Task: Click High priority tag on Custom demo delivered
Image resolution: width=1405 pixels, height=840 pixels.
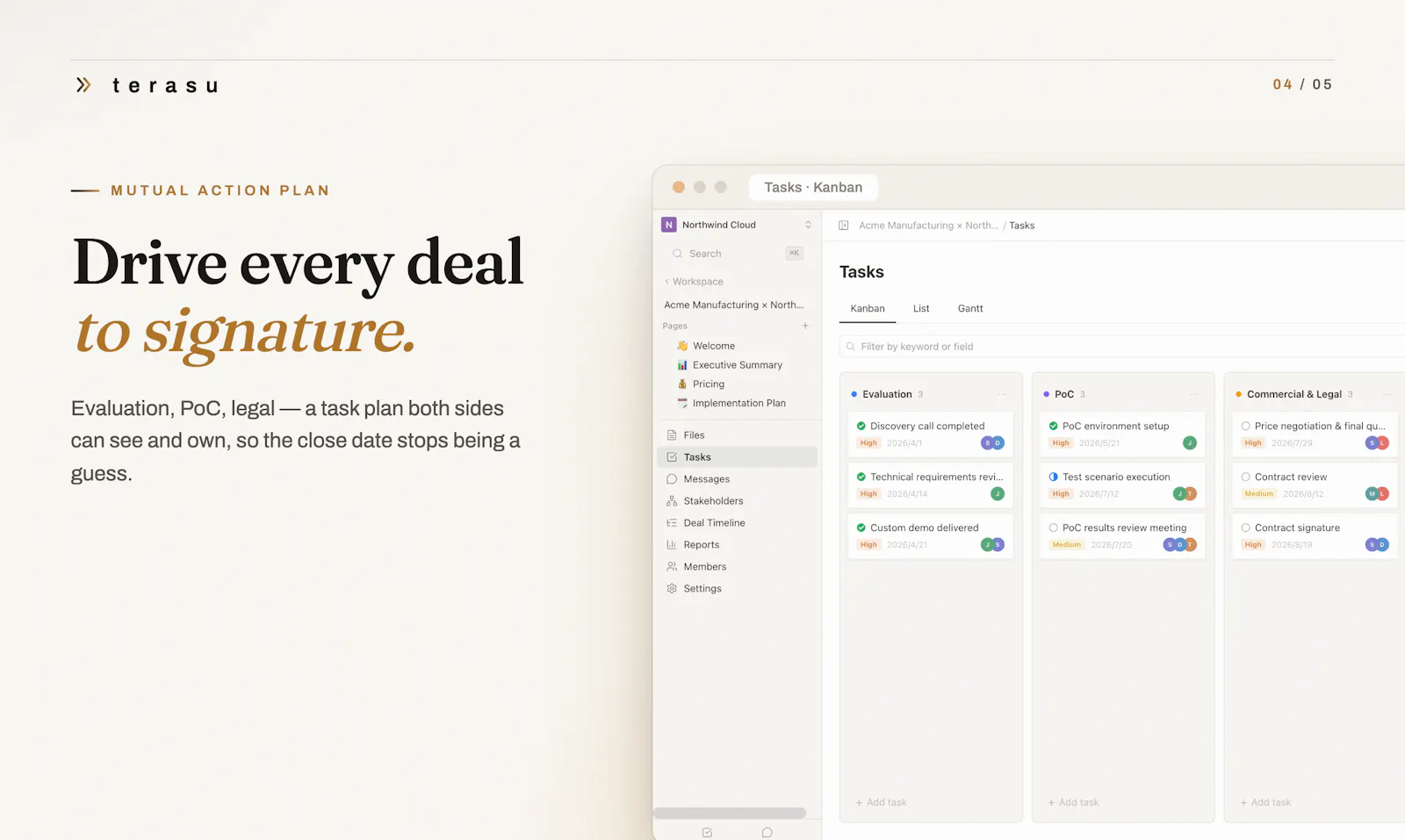Action: 868,545
